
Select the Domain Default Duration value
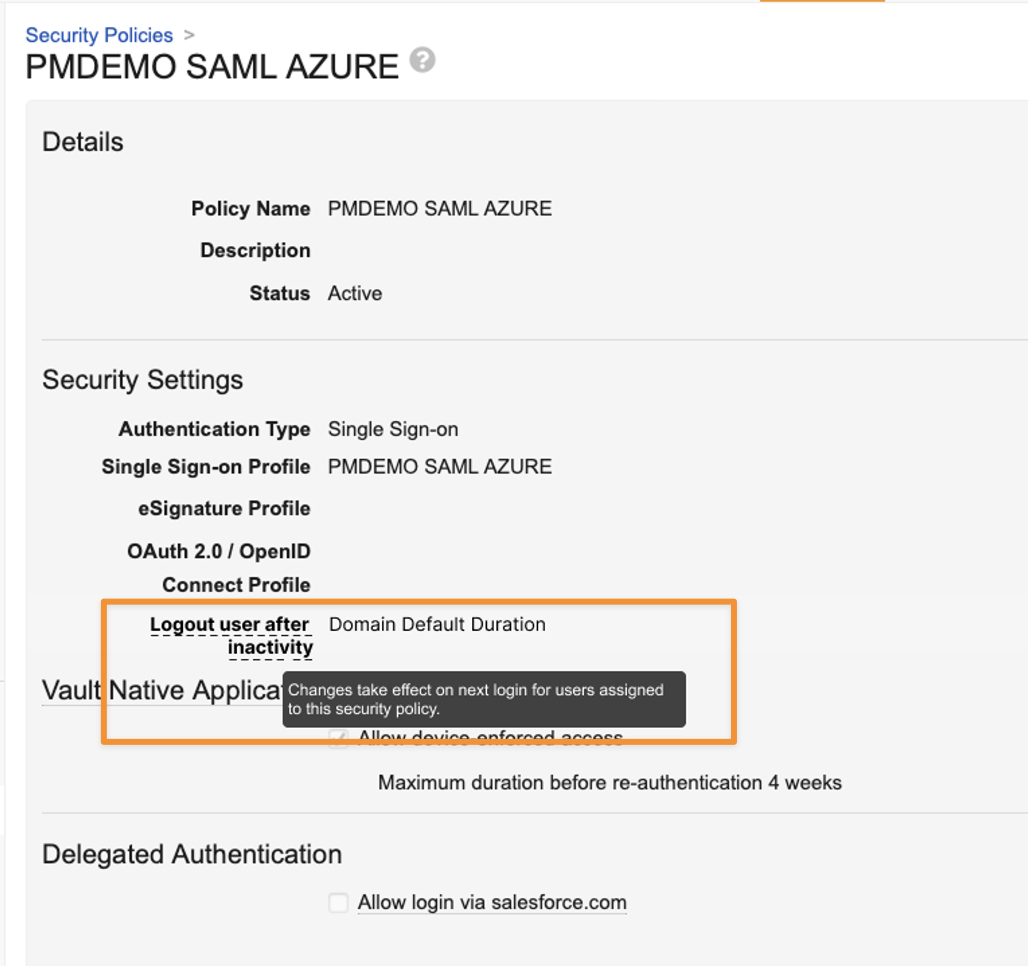click(x=437, y=625)
